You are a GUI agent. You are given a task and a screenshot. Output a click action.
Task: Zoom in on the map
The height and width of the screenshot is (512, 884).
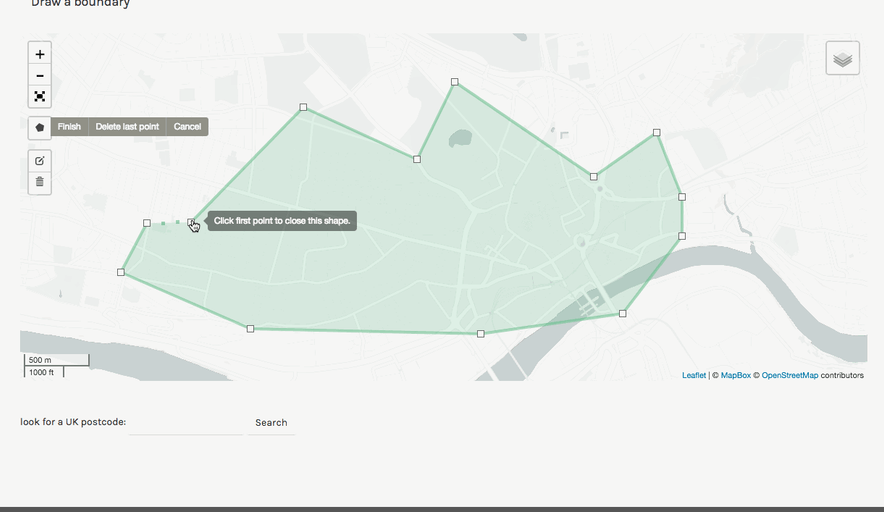point(40,55)
